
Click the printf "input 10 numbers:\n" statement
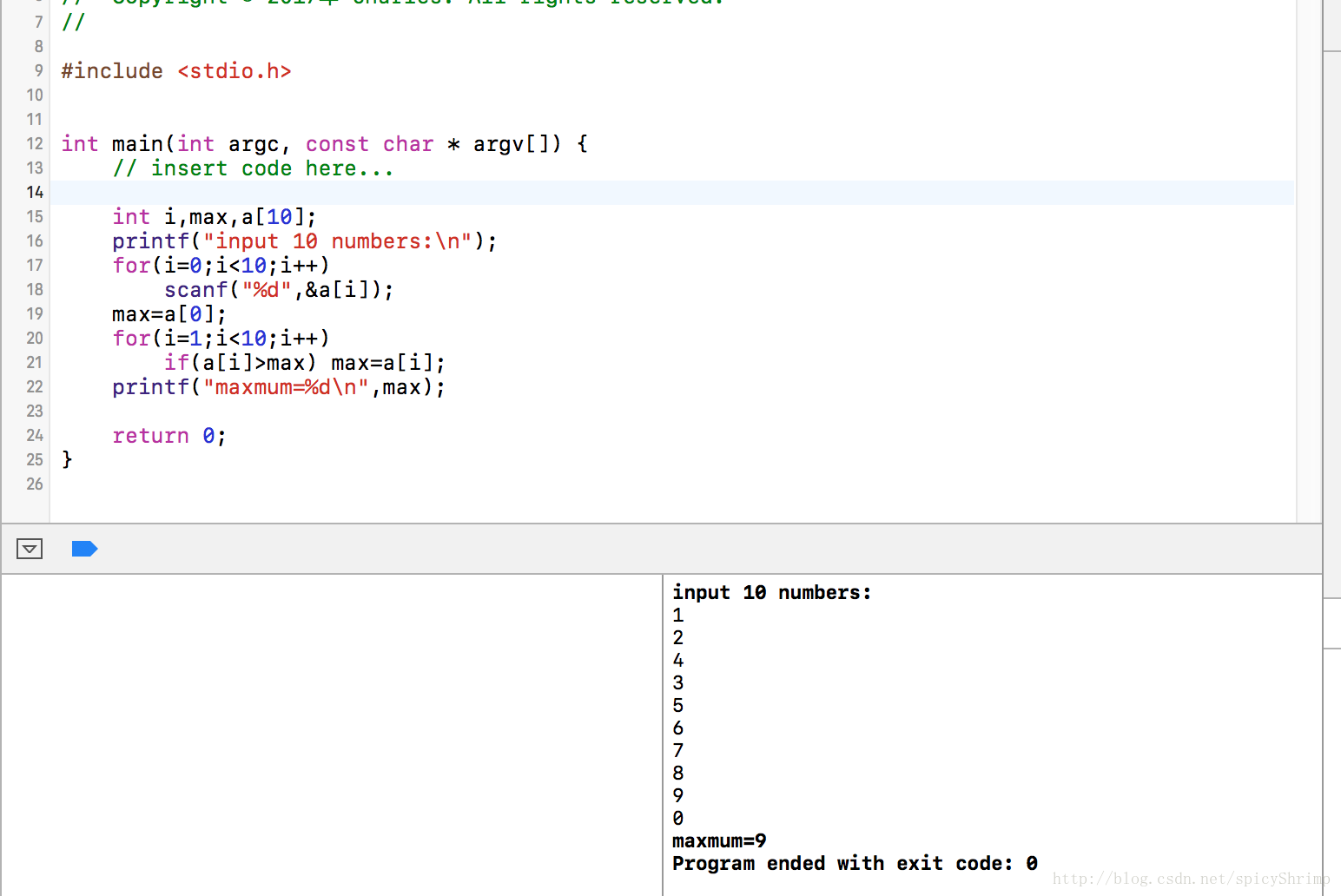point(305,241)
